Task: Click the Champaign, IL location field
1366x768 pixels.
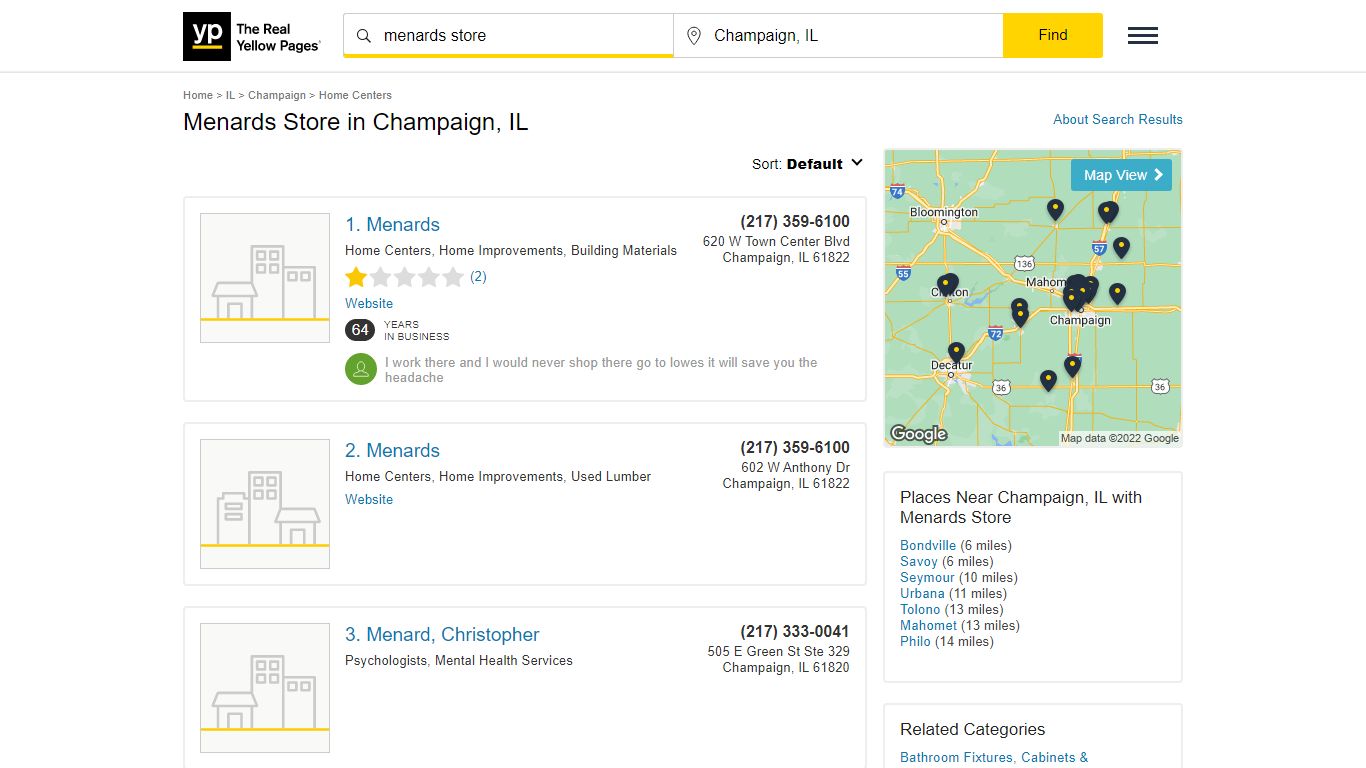Action: 838,36
